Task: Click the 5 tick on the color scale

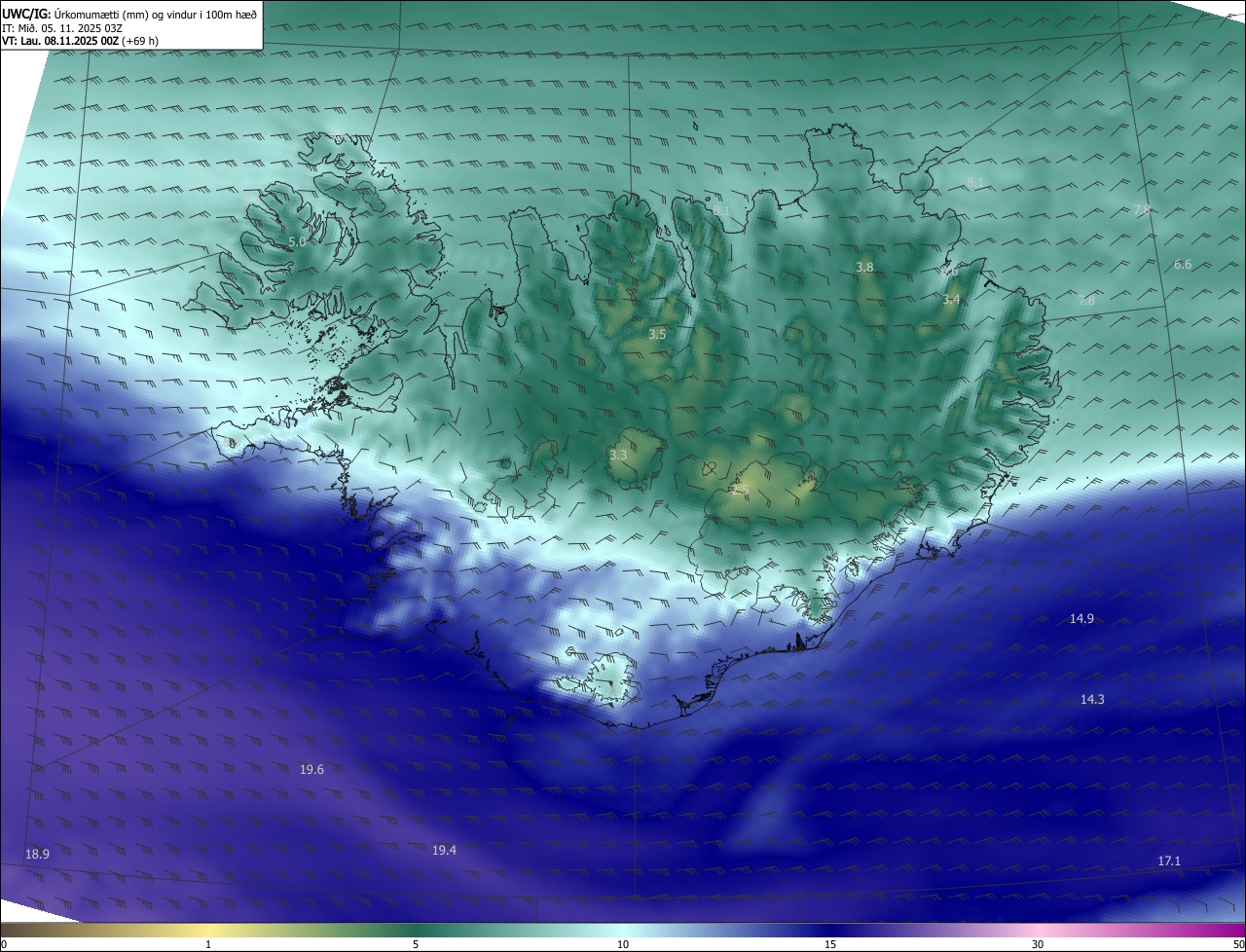Action: coord(416,944)
